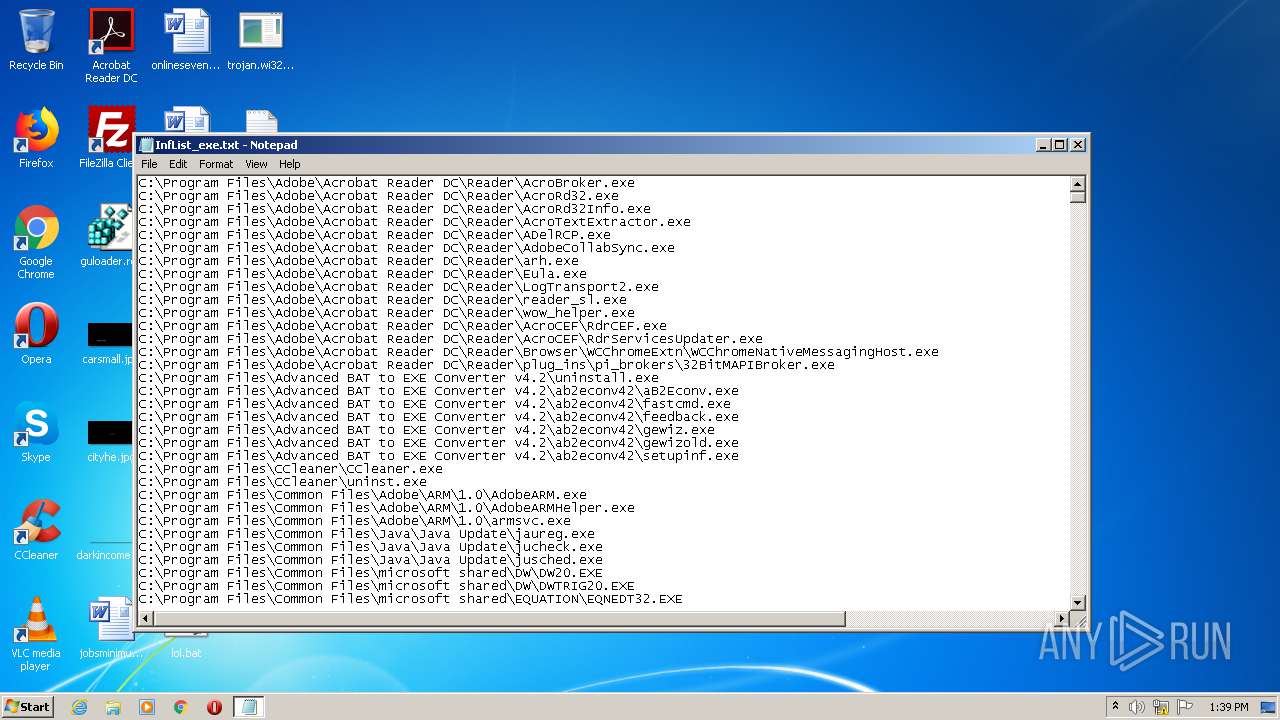1280x720 pixels.
Task: Click the Notepad system menu icon in title bar
Action: (146, 145)
